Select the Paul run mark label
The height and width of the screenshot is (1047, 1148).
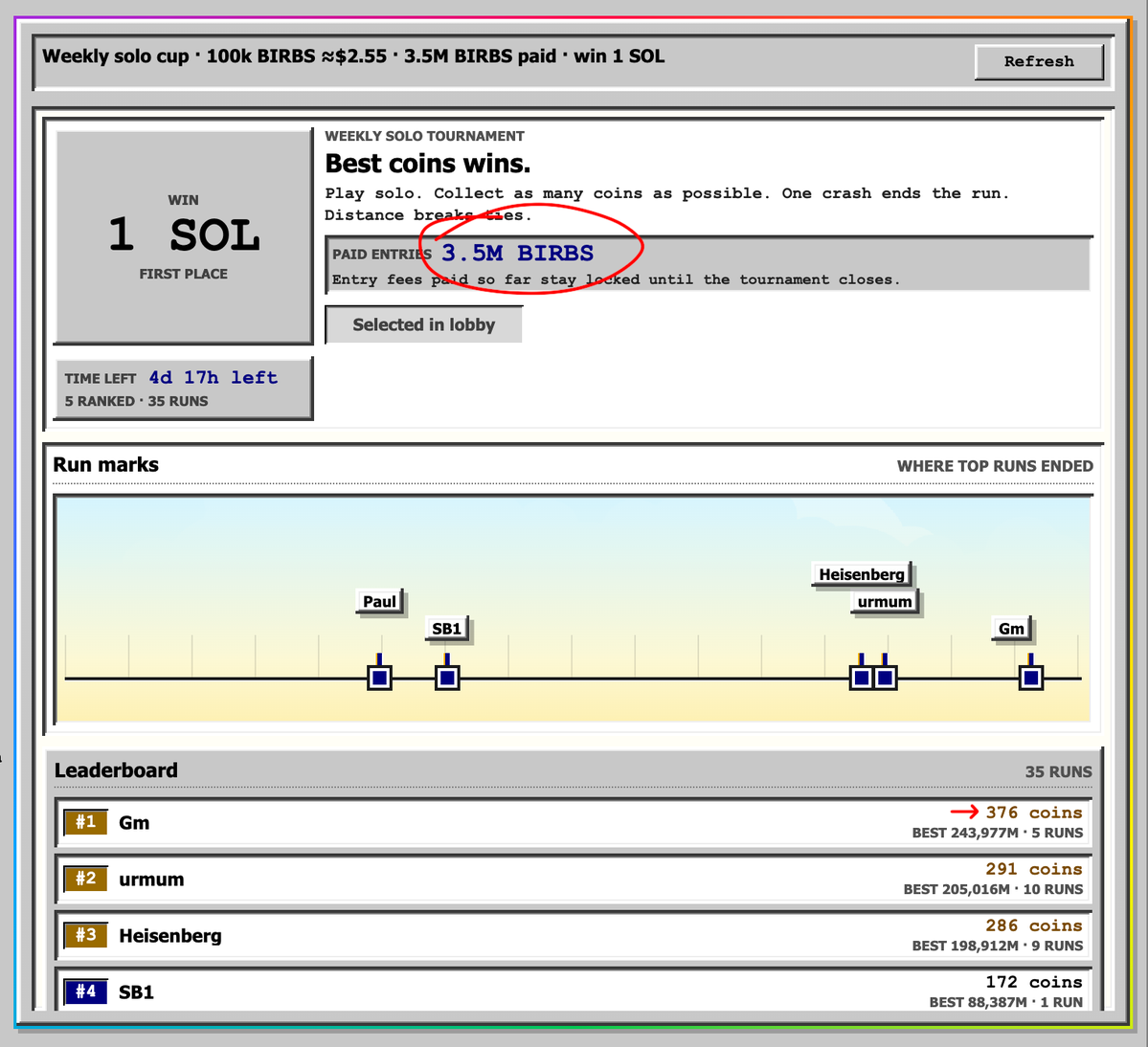[379, 601]
